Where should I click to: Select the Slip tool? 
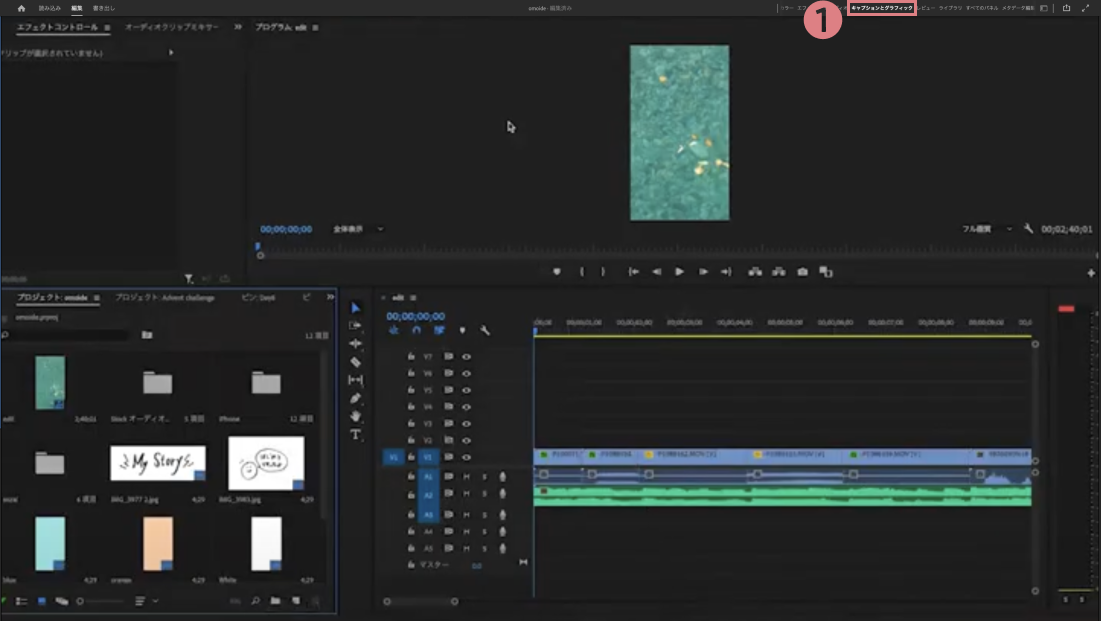pyautogui.click(x=355, y=380)
